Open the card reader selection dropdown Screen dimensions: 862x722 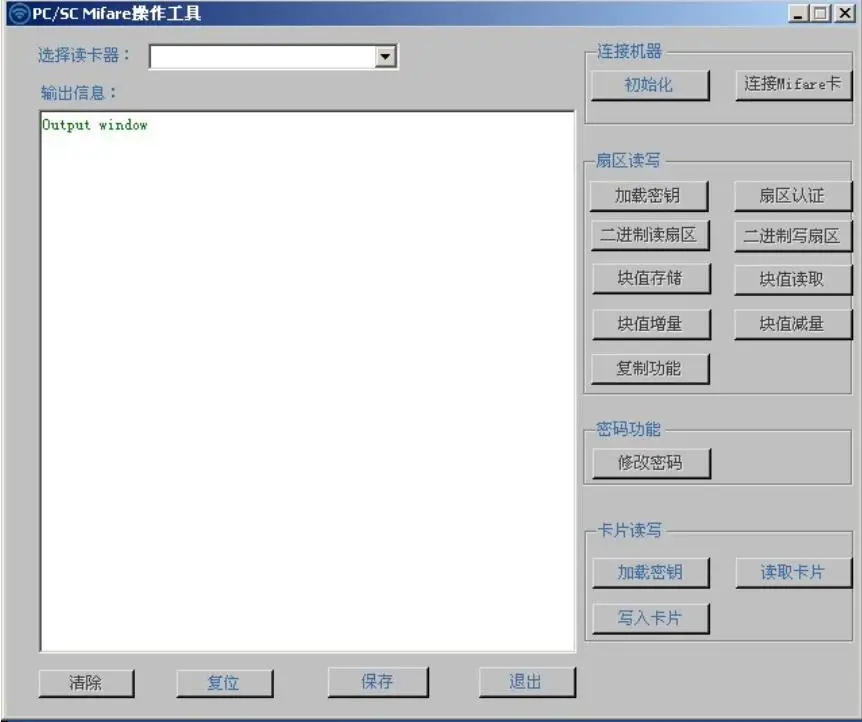point(385,57)
